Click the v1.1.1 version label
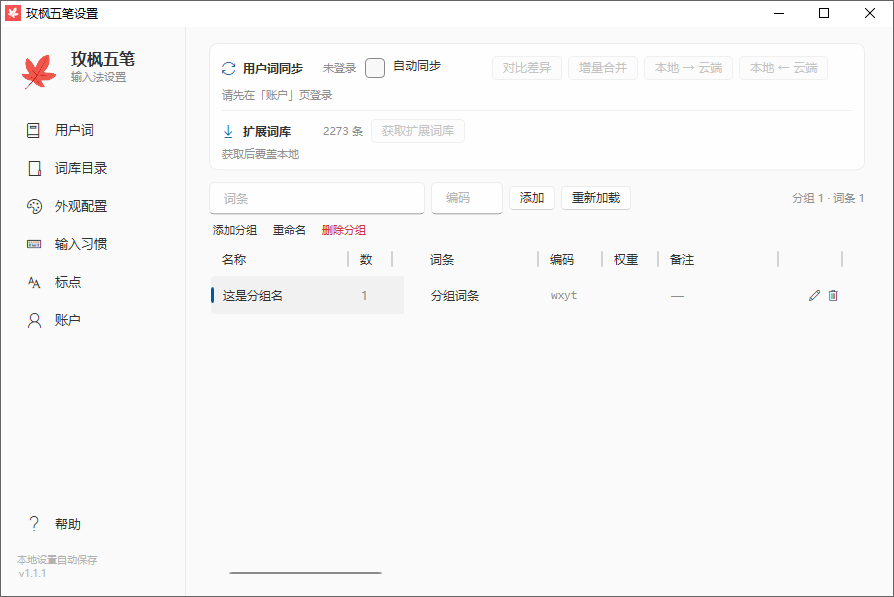The image size is (894, 597). [32, 573]
